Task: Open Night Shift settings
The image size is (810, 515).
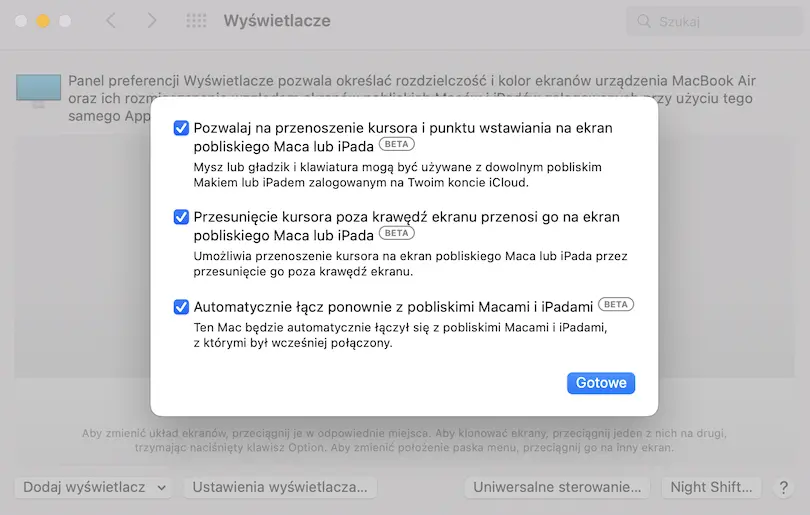Action: (711, 487)
